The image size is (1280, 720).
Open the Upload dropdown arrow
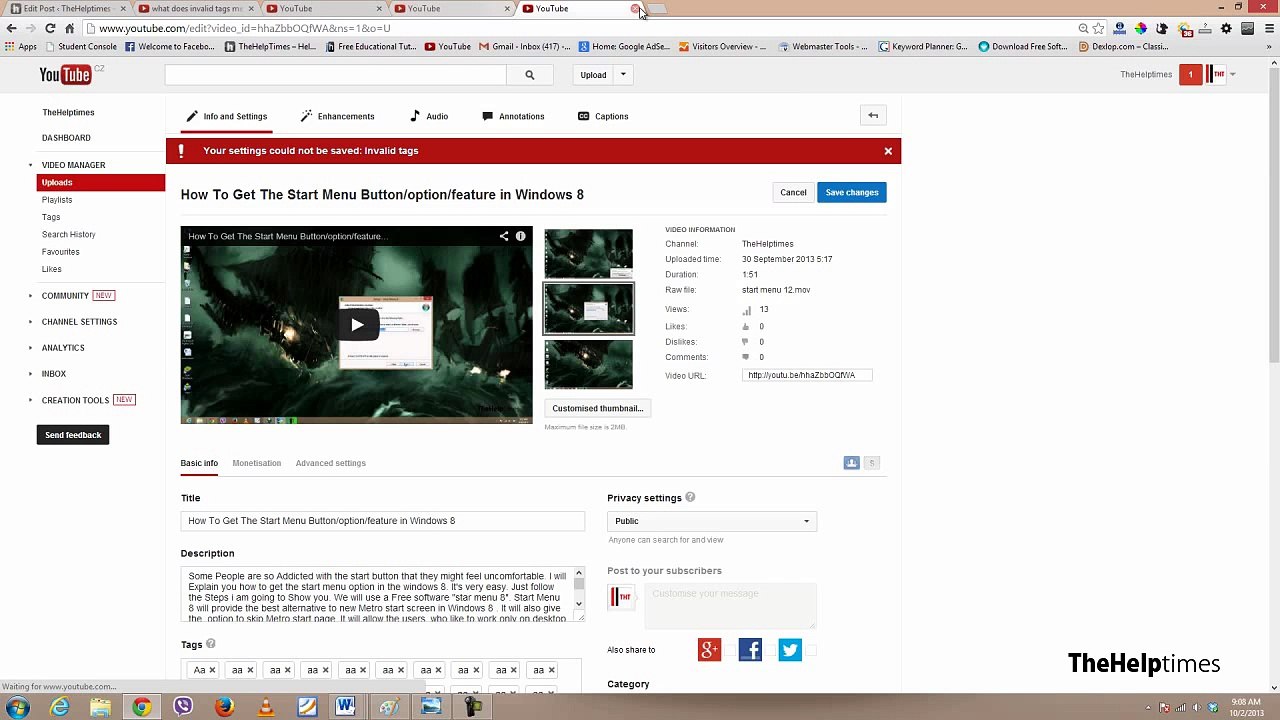click(x=622, y=75)
